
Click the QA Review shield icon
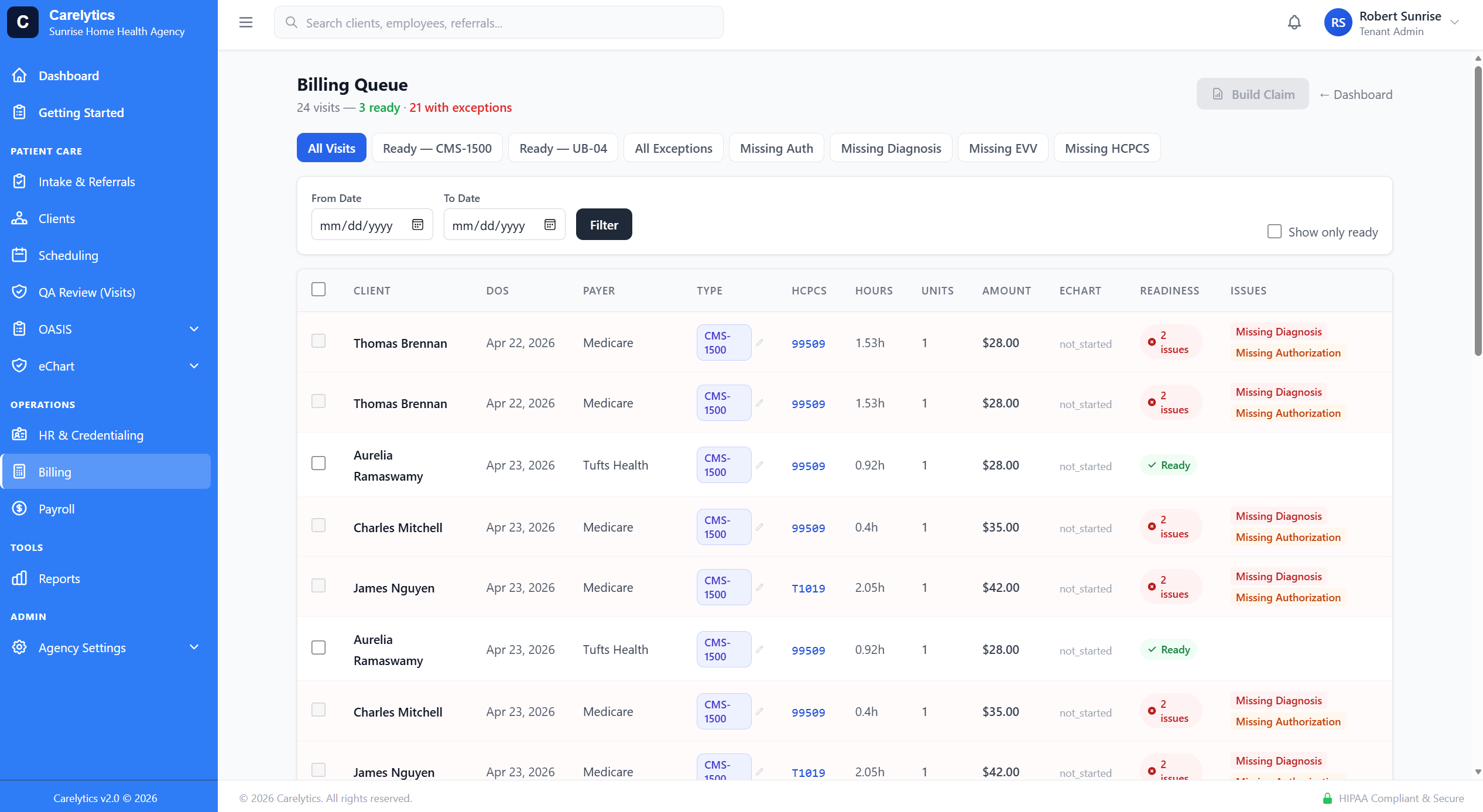(x=19, y=292)
